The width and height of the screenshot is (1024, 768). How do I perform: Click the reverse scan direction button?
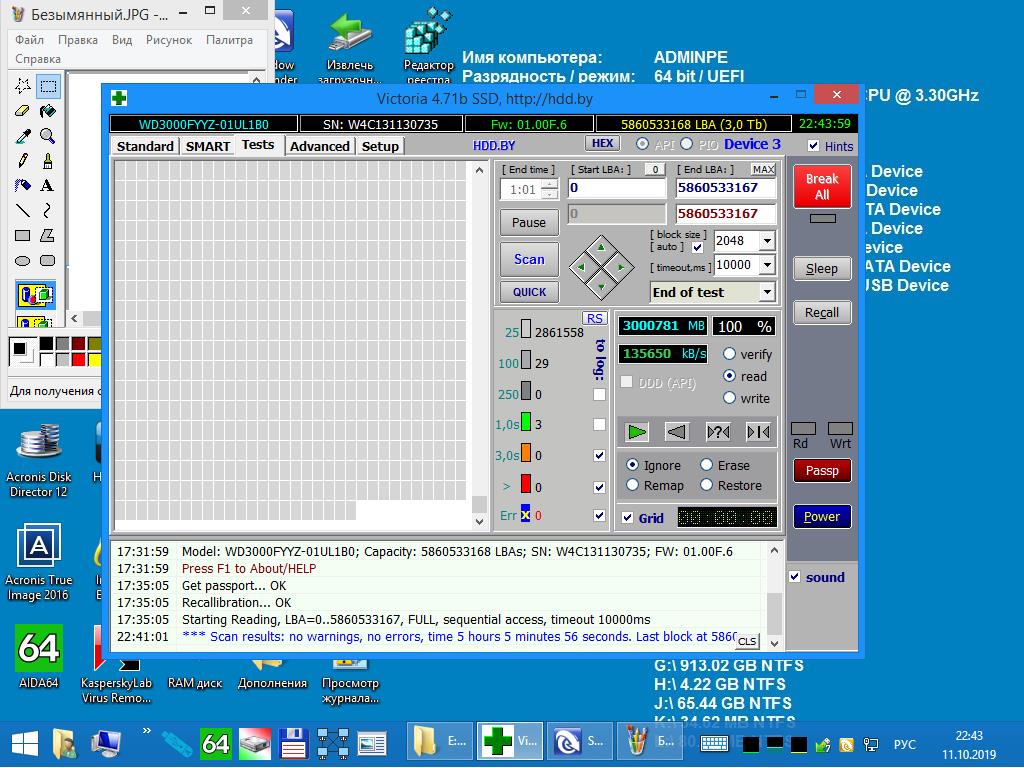(677, 432)
